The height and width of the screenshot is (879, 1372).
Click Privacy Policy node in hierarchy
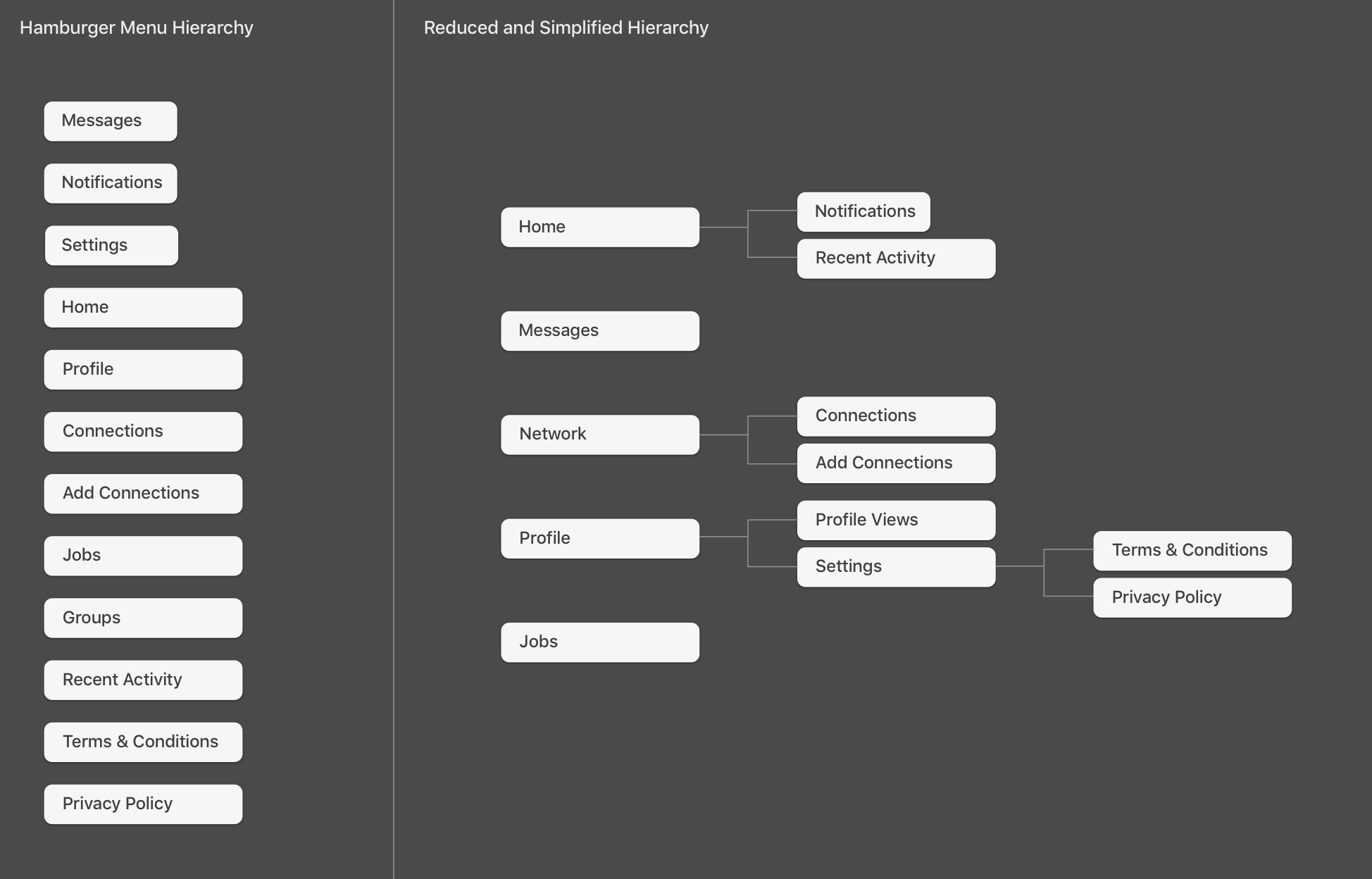[x=1190, y=597]
